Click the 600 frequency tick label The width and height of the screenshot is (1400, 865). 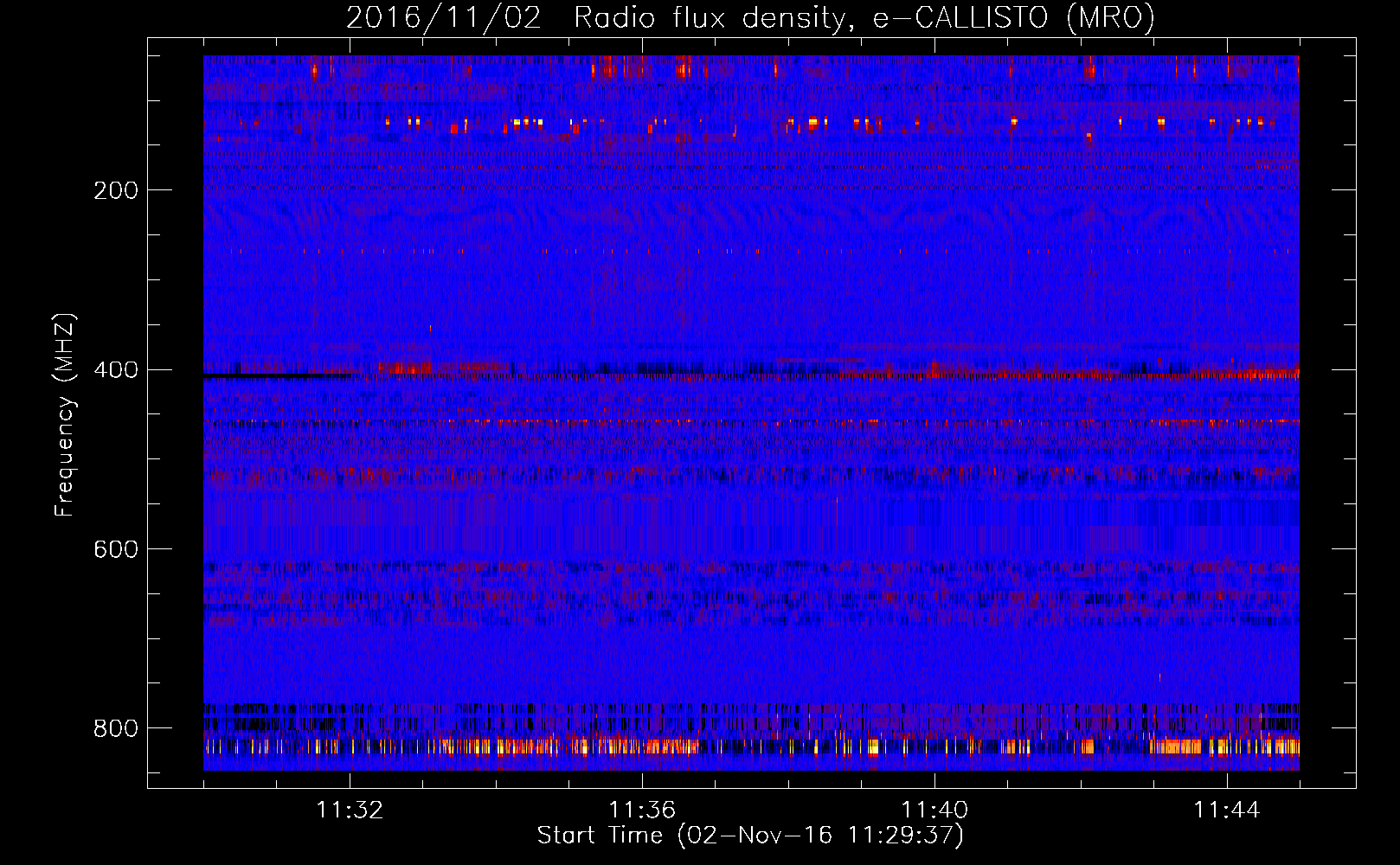click(x=115, y=550)
